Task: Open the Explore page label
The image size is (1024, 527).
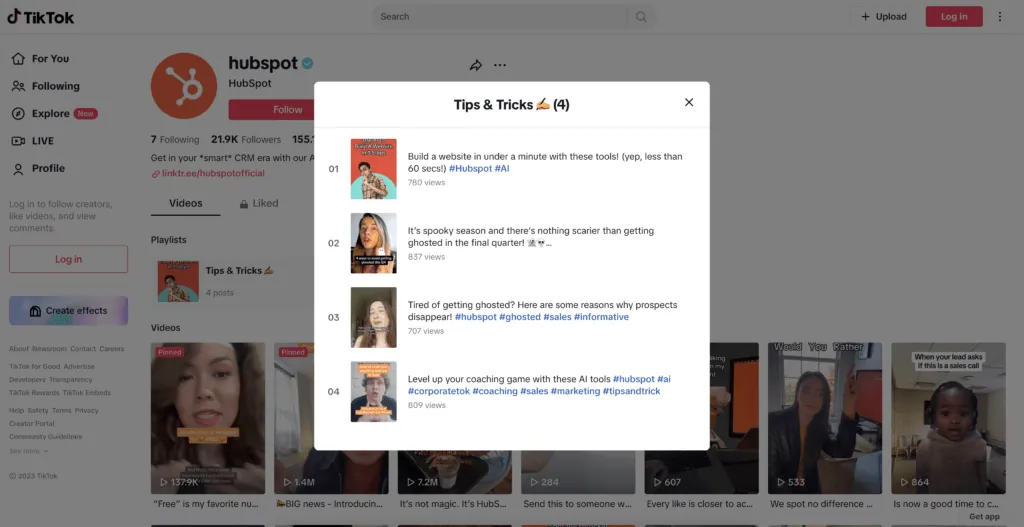Action: click(x=50, y=114)
